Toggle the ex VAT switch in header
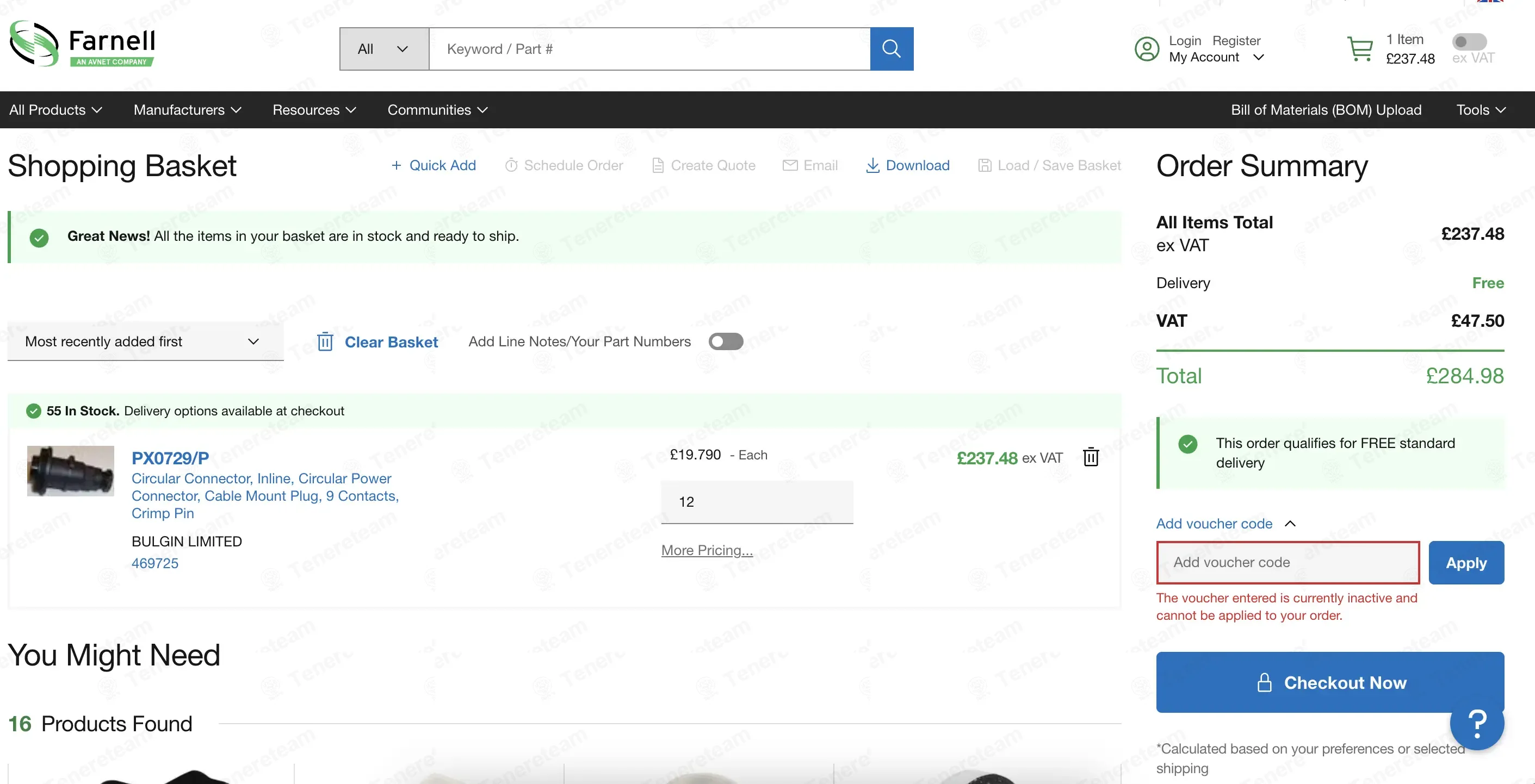 (1469, 42)
